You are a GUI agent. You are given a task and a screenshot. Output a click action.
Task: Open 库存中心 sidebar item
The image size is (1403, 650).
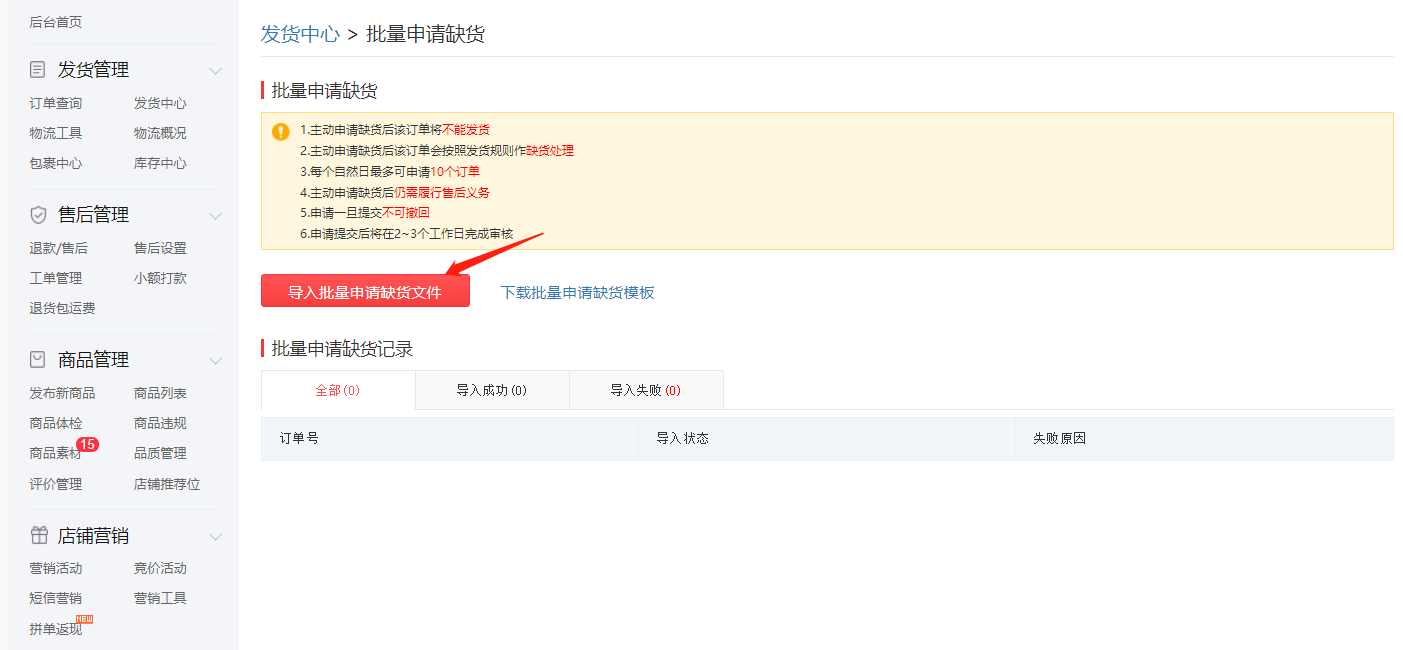click(160, 163)
